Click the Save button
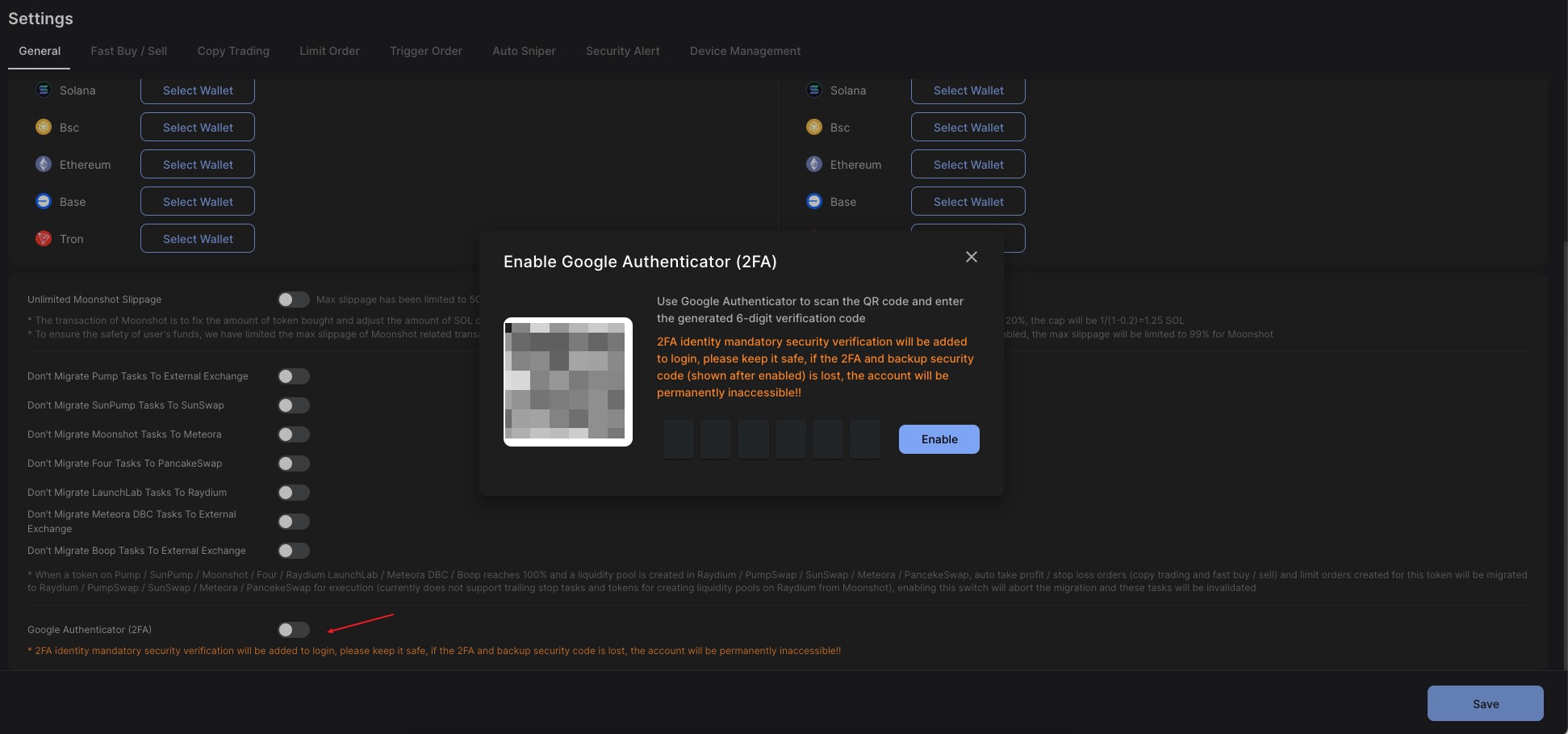The image size is (1568, 734). (1485, 703)
